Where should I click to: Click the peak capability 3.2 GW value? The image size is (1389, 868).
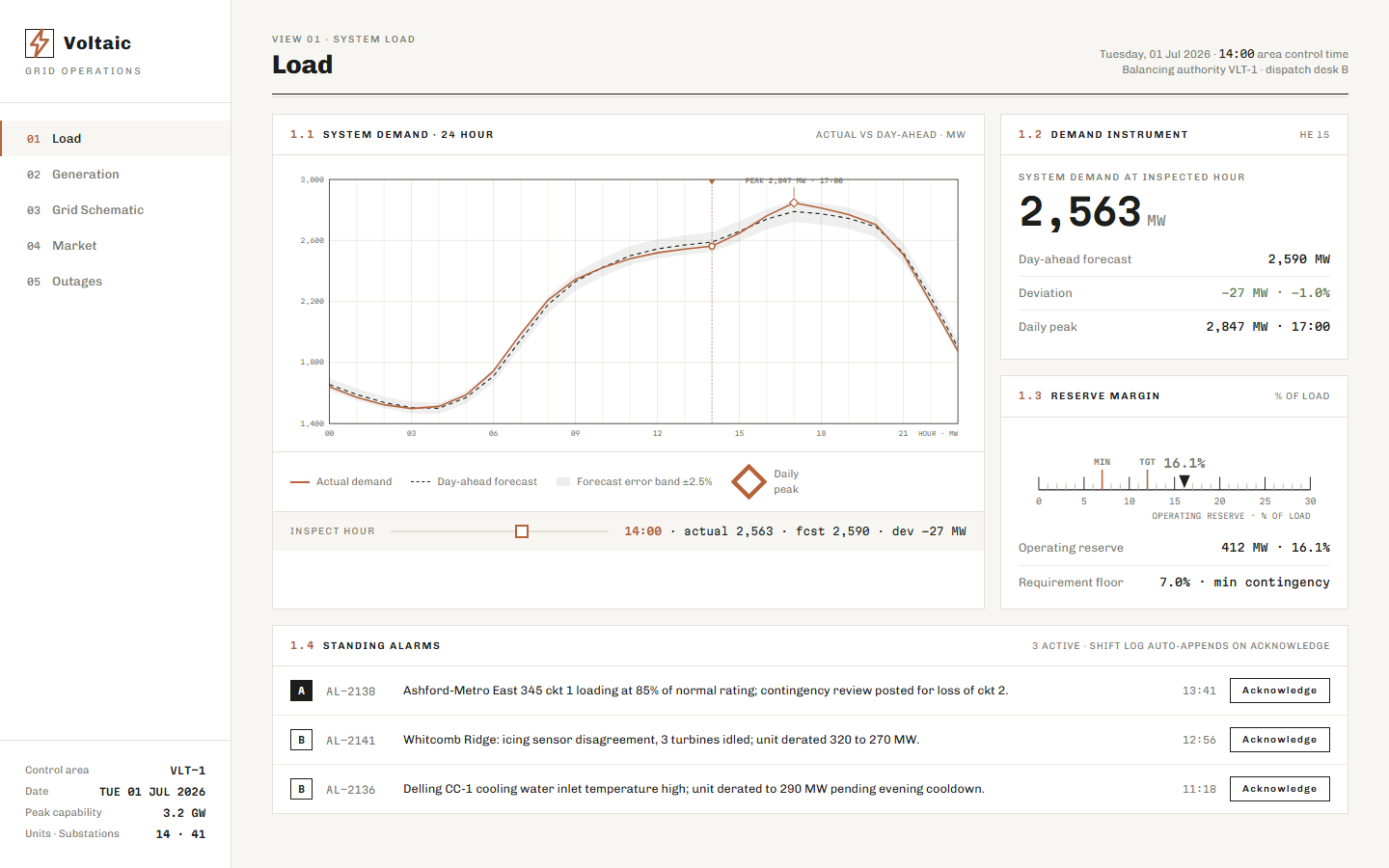coord(183,813)
